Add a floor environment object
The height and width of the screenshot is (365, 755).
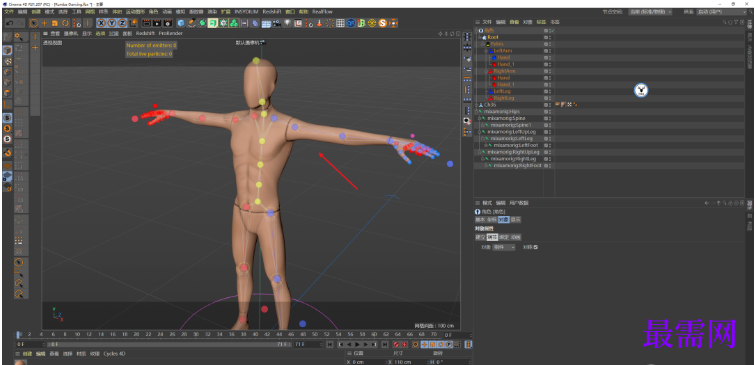point(266,23)
